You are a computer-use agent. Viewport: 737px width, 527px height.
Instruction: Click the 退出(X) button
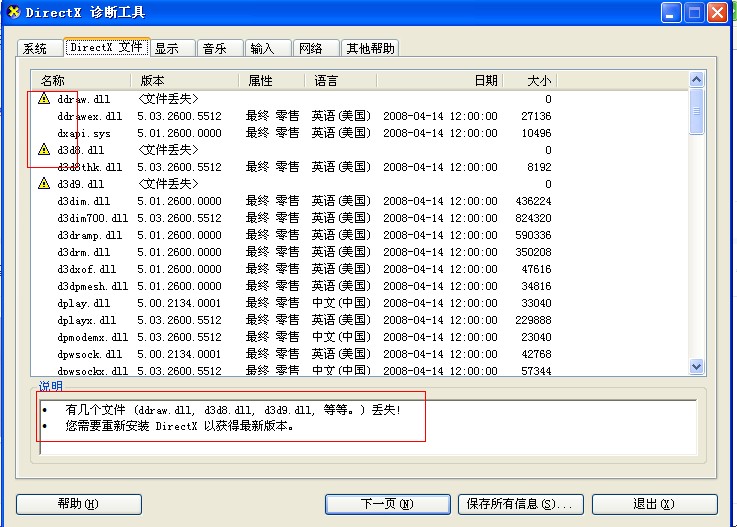(654, 504)
